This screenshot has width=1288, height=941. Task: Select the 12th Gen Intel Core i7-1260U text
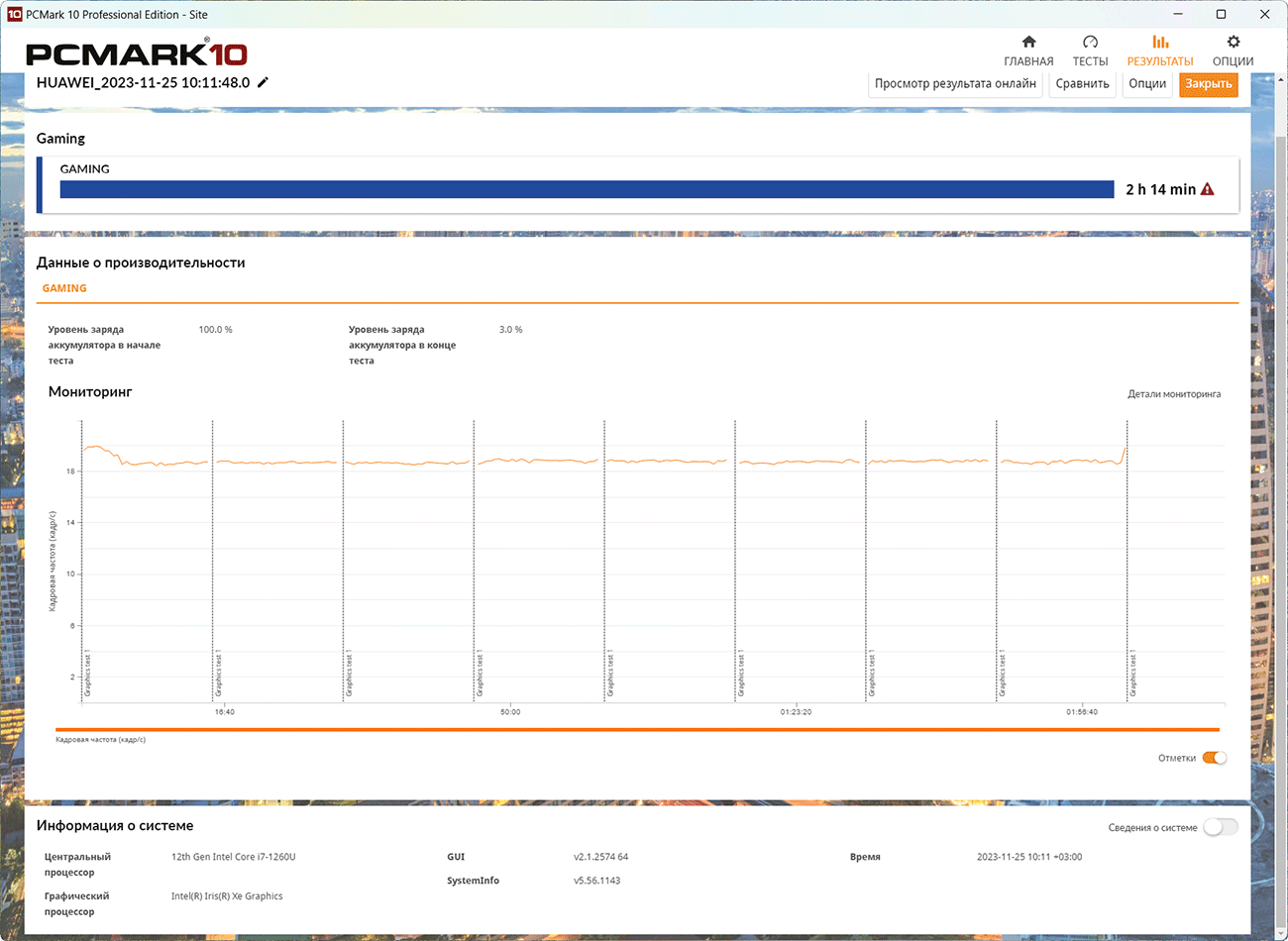[233, 857]
